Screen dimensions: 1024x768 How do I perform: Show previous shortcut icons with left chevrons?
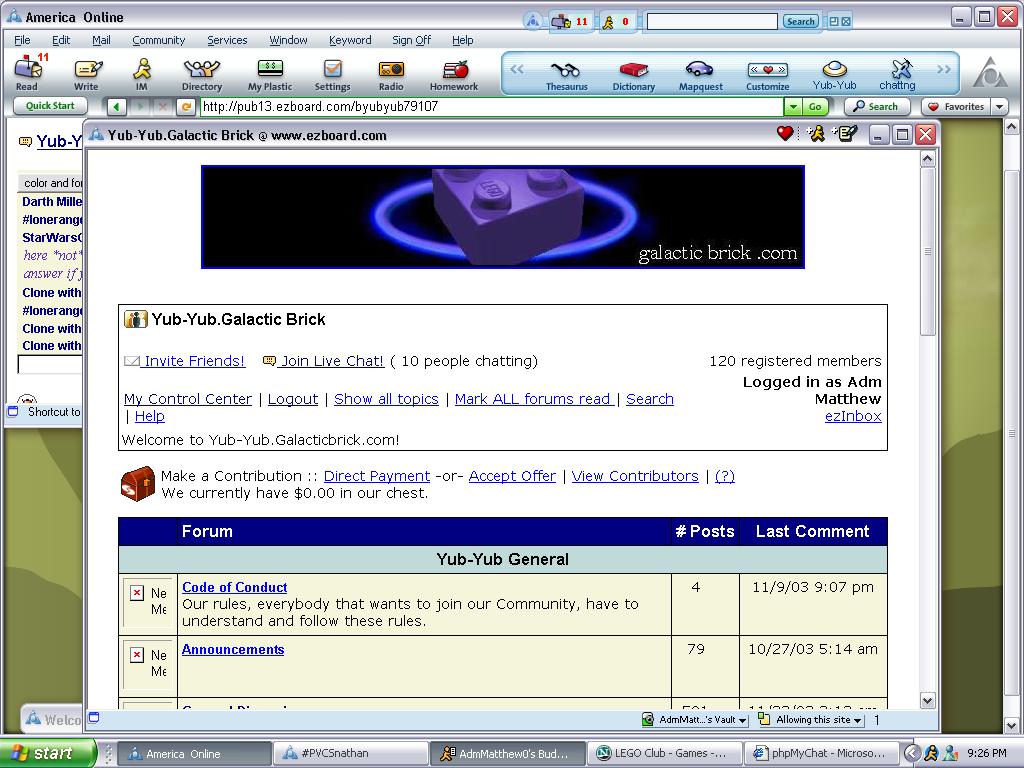[517, 69]
